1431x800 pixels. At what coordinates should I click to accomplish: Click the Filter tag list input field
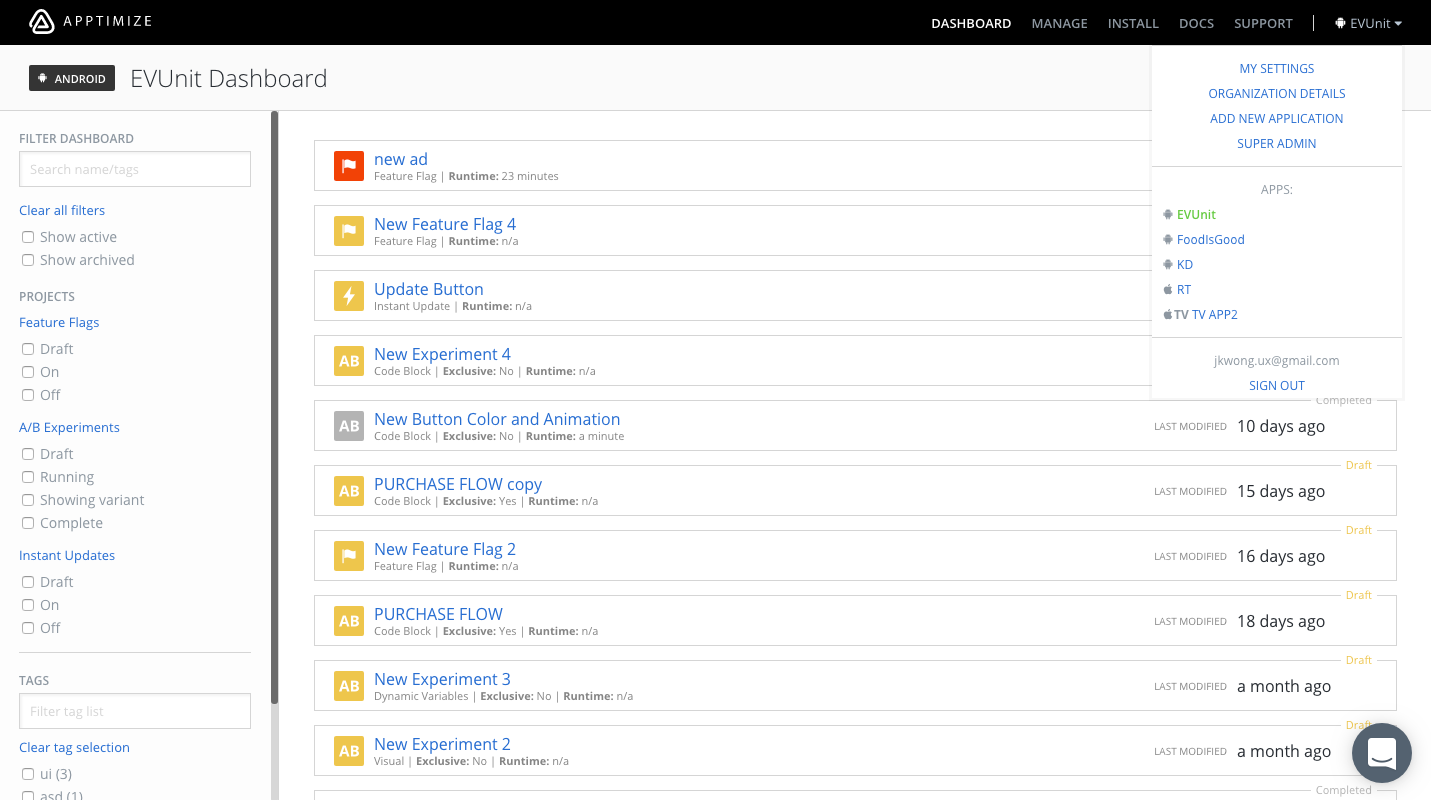(135, 711)
